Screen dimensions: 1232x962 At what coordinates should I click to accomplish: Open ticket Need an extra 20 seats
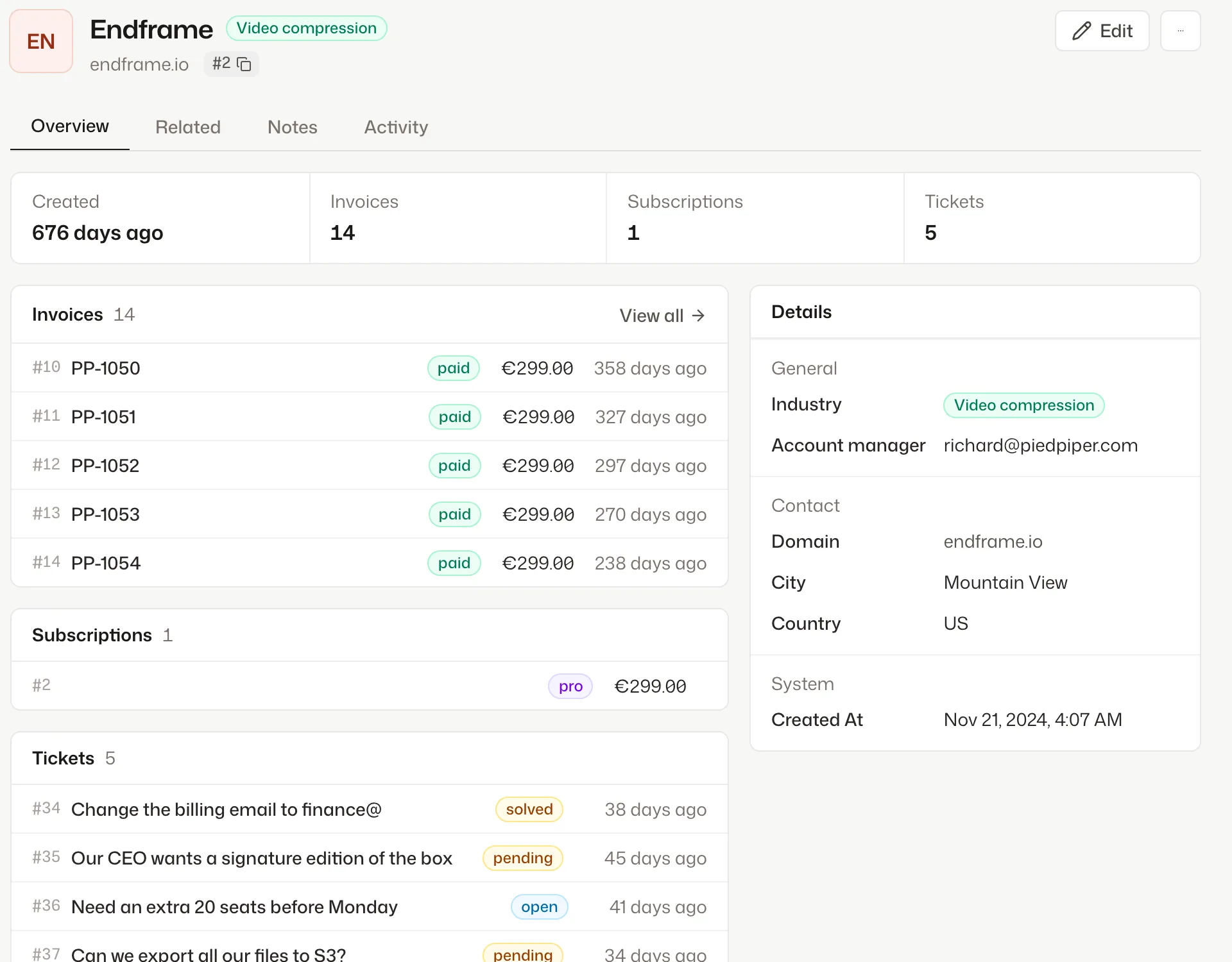point(370,907)
